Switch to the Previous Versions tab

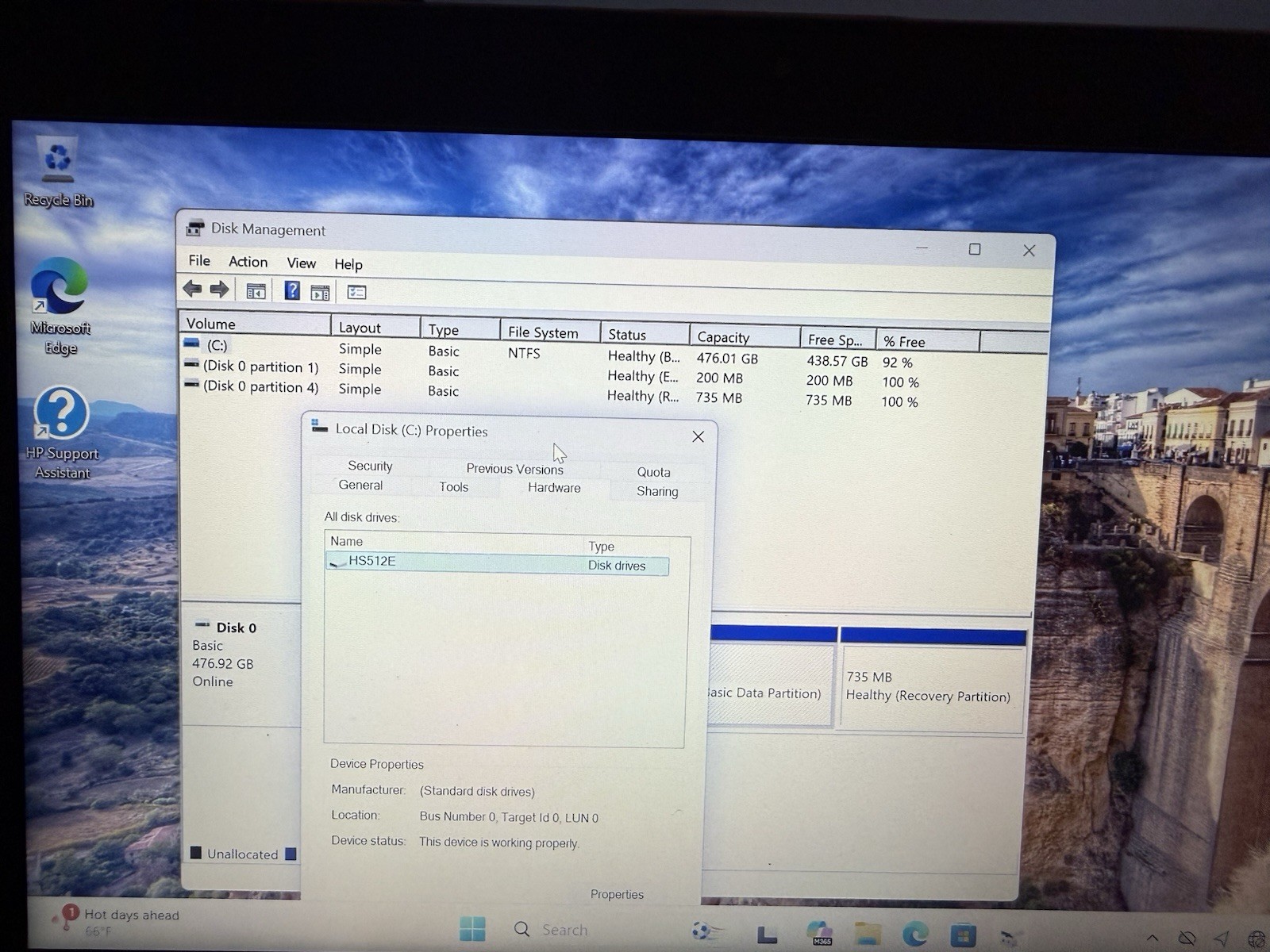tap(514, 469)
